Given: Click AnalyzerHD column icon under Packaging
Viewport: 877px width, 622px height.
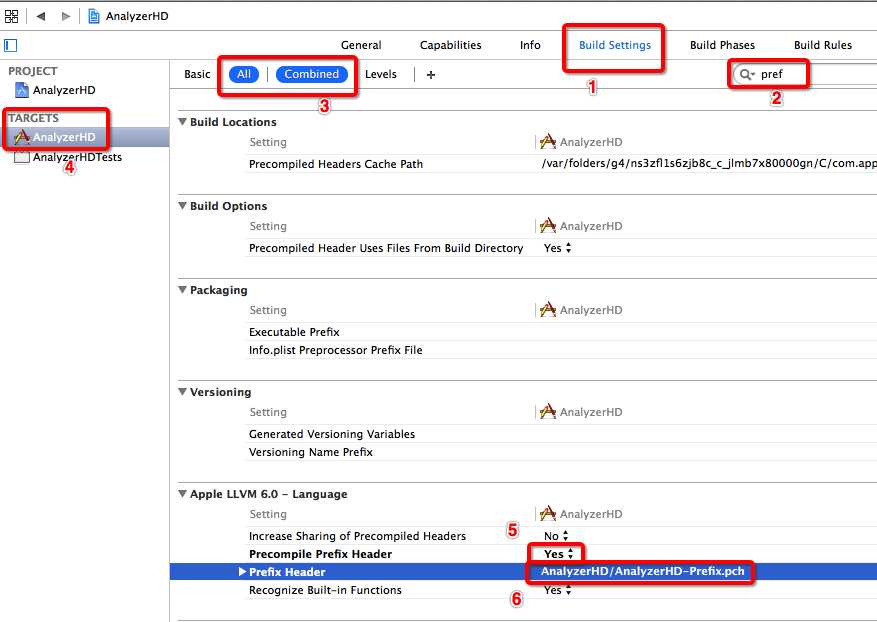Looking at the screenshot, I should click(548, 309).
